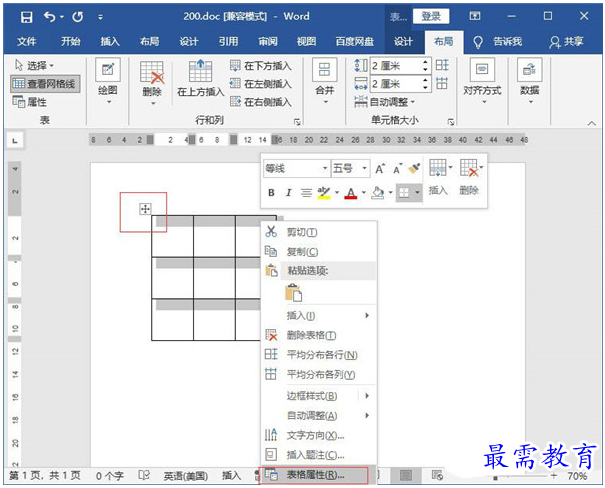Viewport: 605px width, 488px height.
Task: Choose 文字方向(X)... from context menu
Action: point(319,436)
